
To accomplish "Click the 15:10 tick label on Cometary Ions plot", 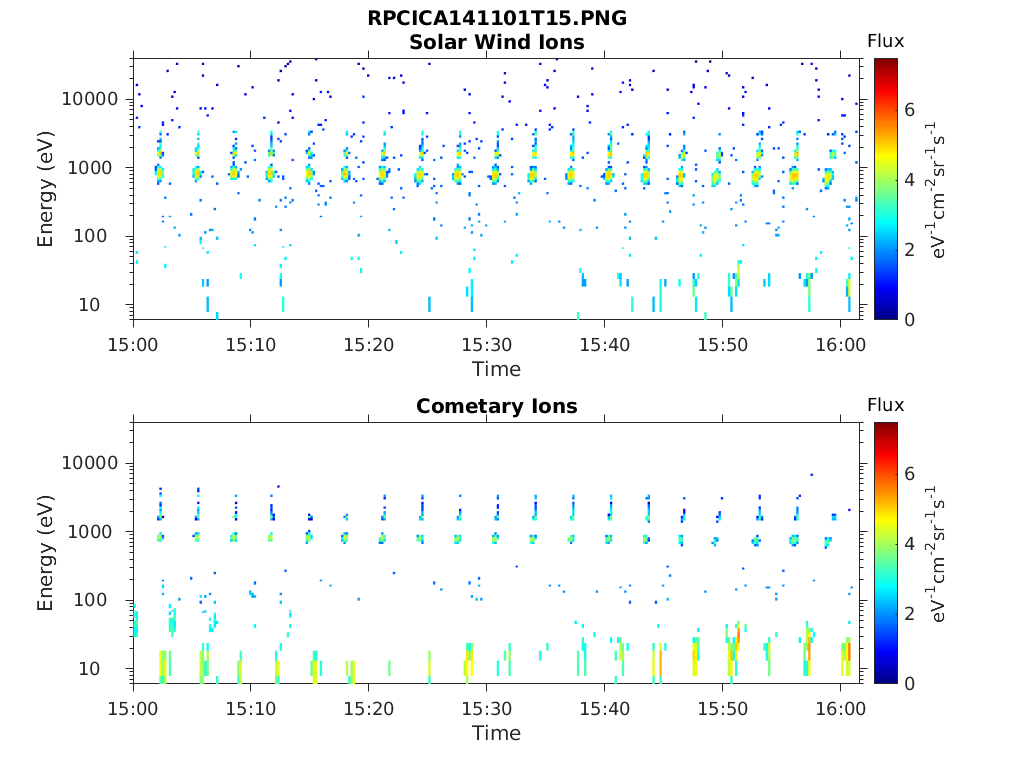I will pyautogui.click(x=251, y=709).
